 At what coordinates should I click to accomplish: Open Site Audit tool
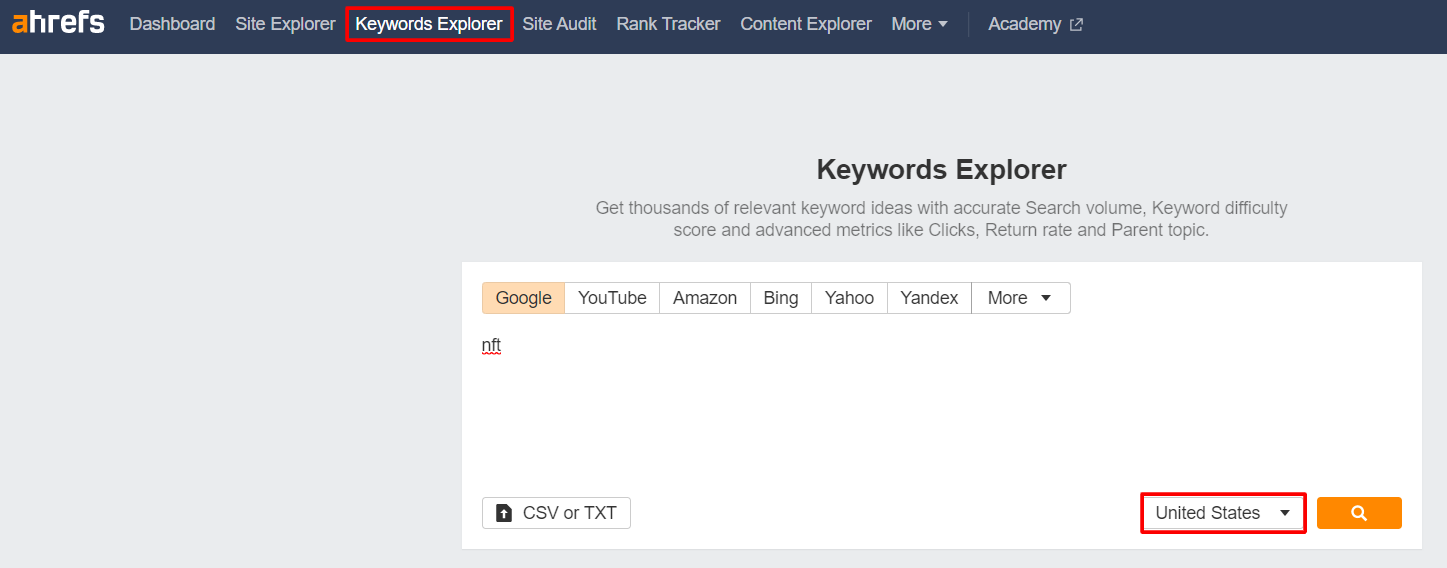click(559, 24)
